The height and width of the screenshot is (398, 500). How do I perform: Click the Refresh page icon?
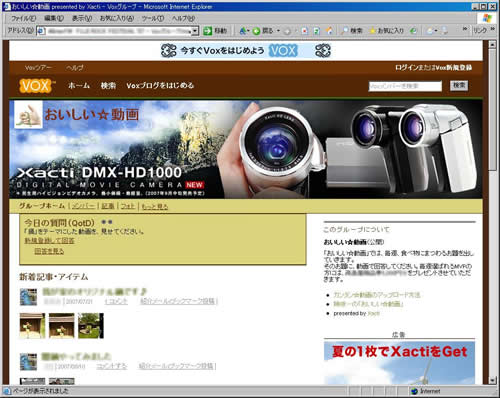317,31
